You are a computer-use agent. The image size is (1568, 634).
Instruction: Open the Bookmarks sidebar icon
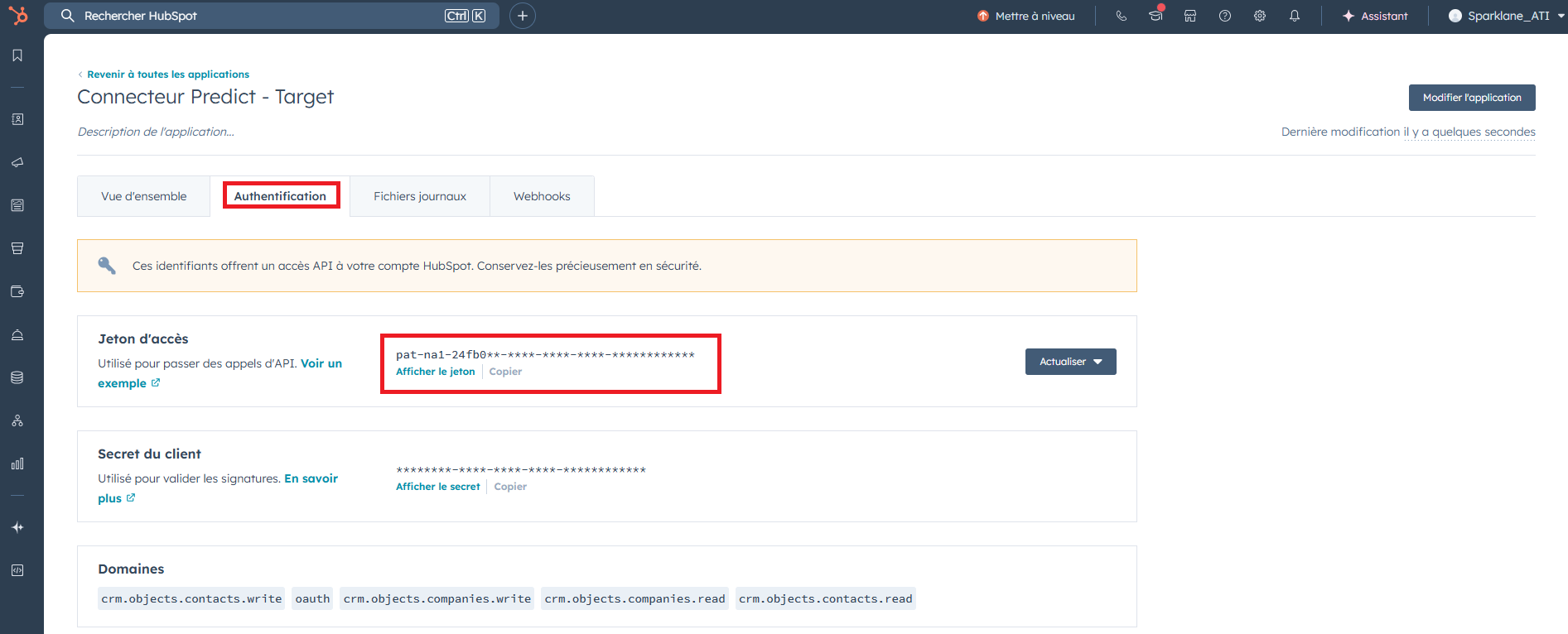pyautogui.click(x=17, y=55)
